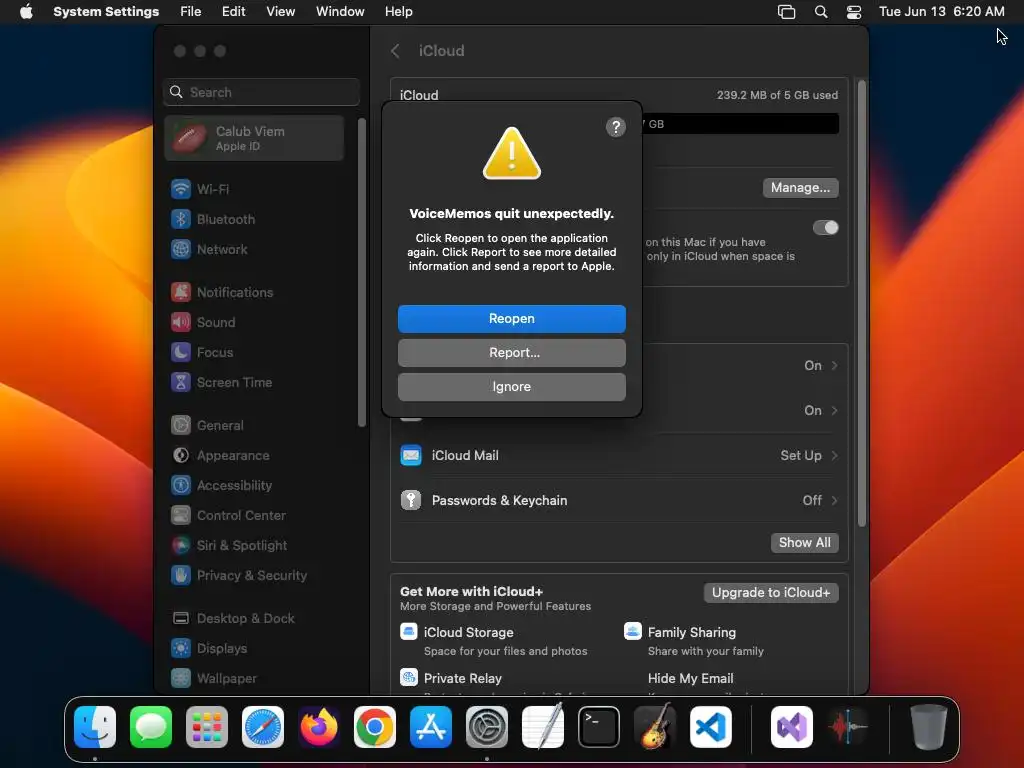The image size is (1024, 768).
Task: Expand the iCloud Mail Set Up row
Action: click(x=619, y=456)
